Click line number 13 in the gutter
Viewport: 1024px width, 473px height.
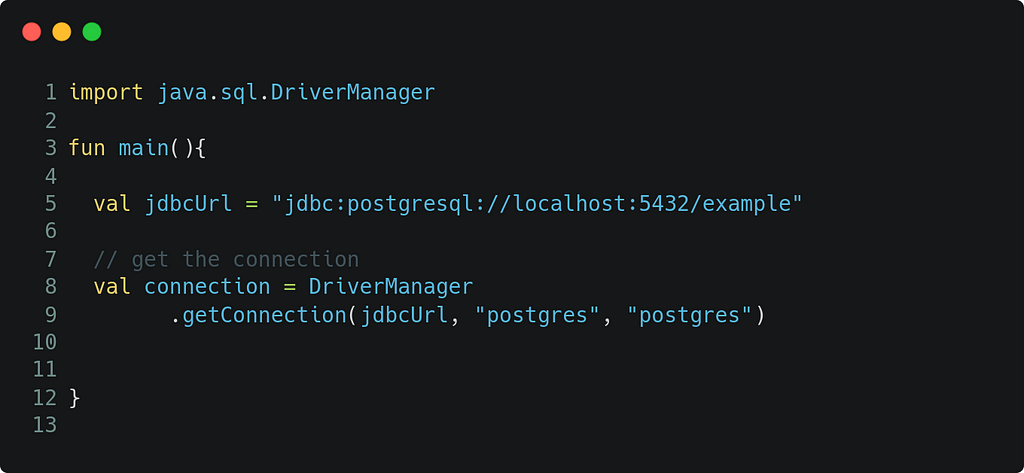44,425
